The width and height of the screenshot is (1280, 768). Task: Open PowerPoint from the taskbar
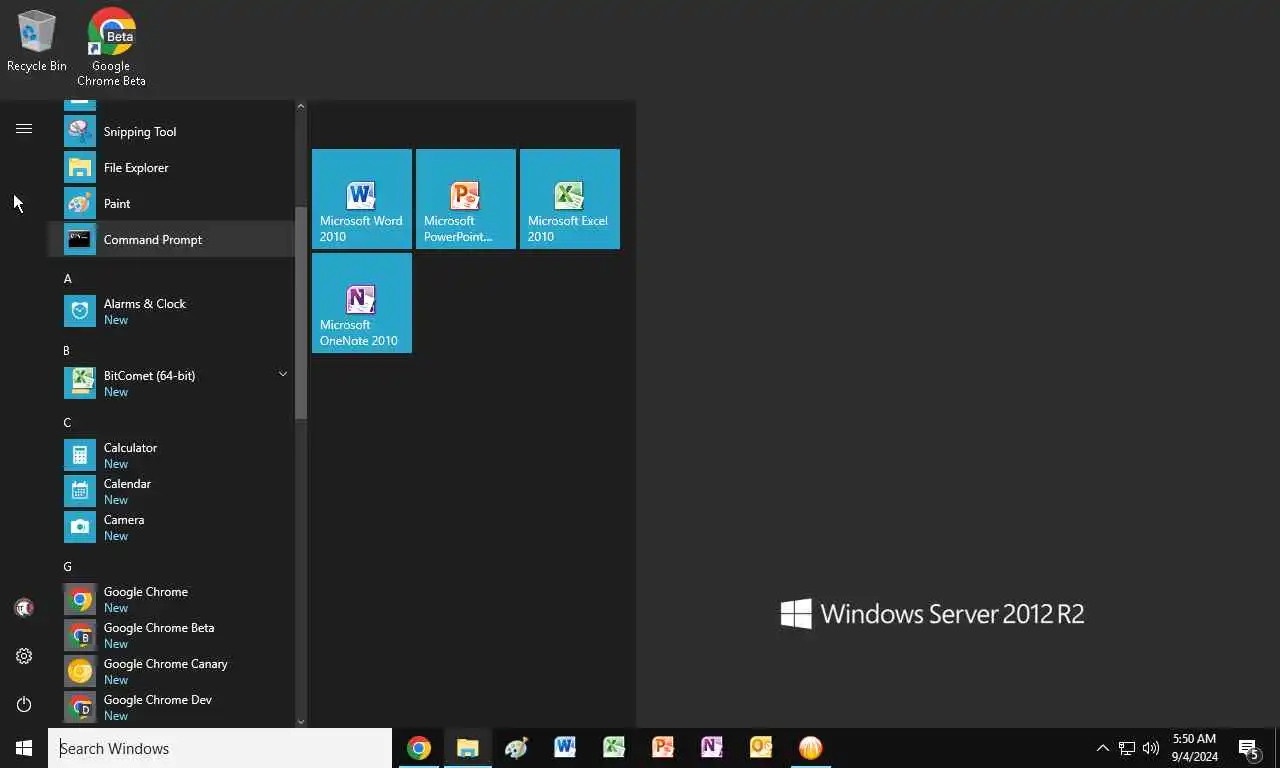[x=663, y=748]
